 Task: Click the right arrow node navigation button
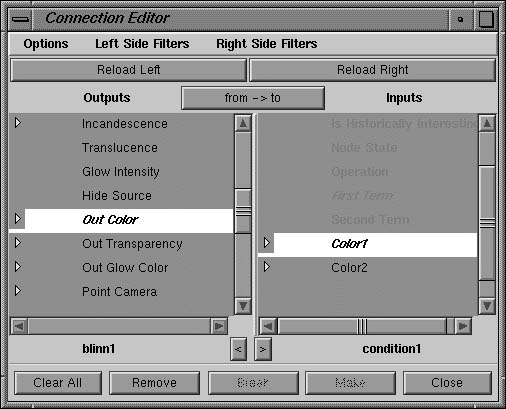[x=263, y=349]
